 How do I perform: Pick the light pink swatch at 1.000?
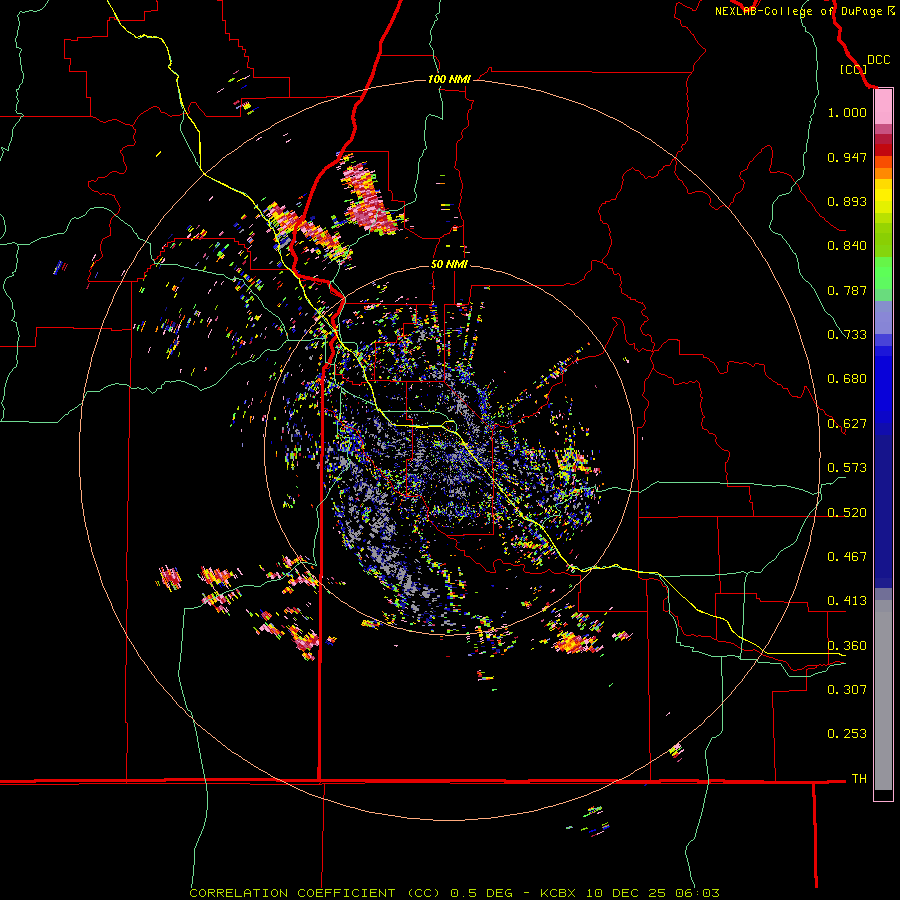883,107
